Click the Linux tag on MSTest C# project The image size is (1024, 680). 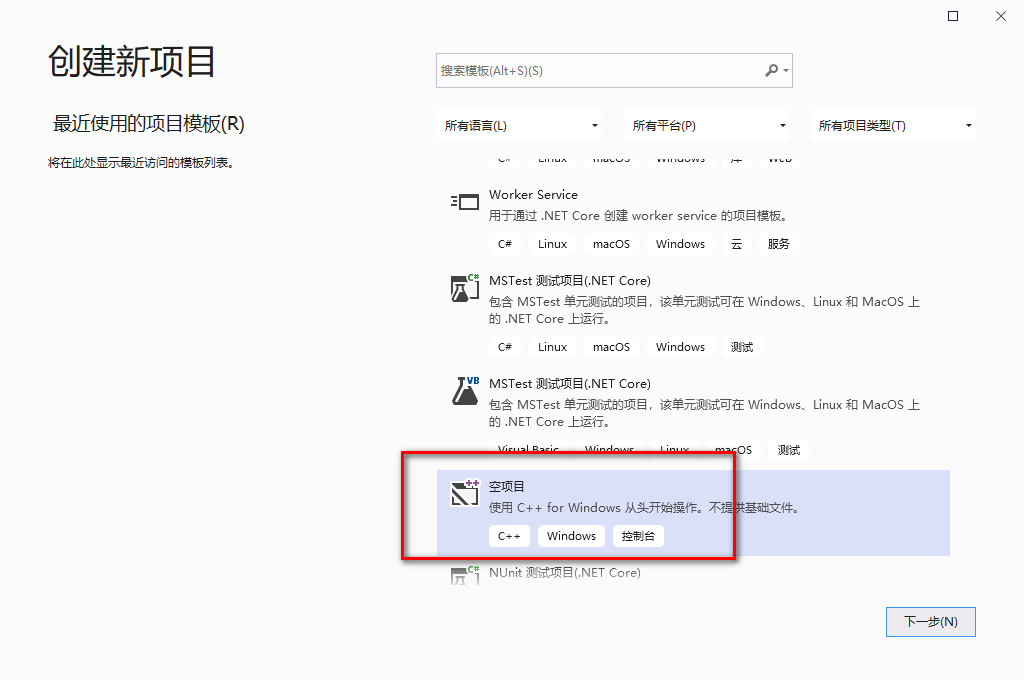pyautogui.click(x=552, y=346)
